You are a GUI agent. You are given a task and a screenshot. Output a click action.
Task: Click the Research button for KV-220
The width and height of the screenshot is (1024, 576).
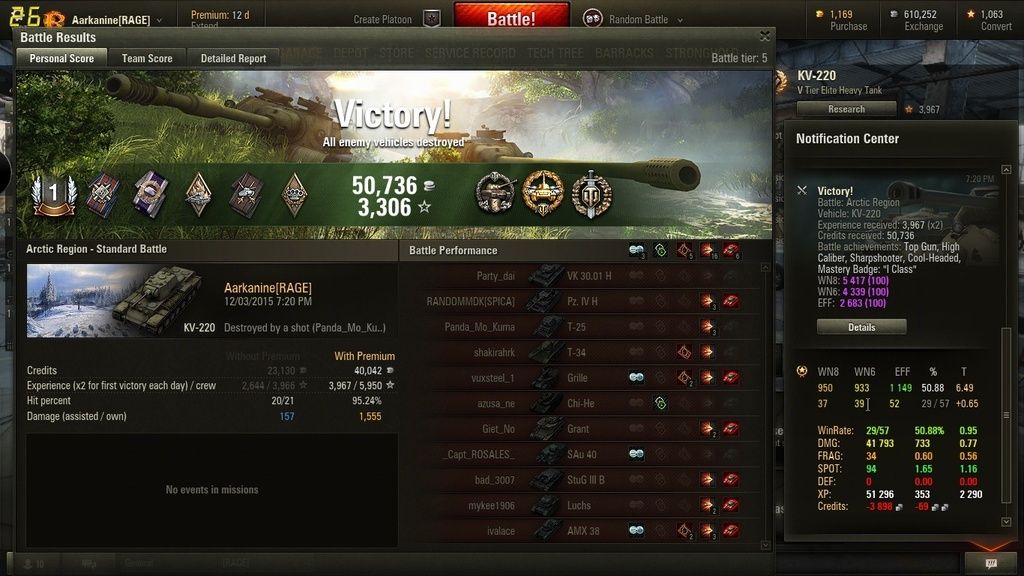846,109
